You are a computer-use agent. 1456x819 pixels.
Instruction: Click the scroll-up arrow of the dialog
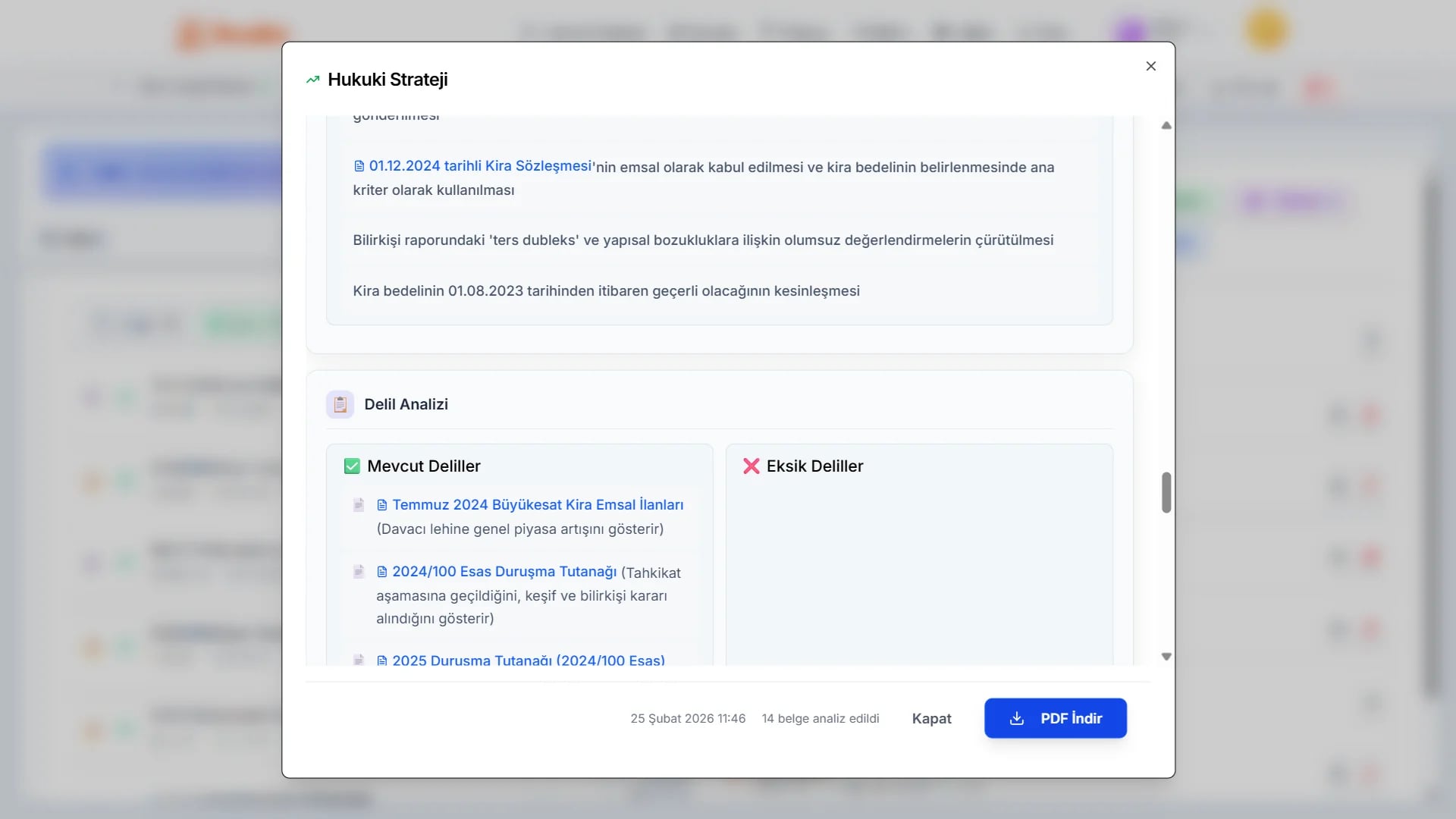[1166, 126]
